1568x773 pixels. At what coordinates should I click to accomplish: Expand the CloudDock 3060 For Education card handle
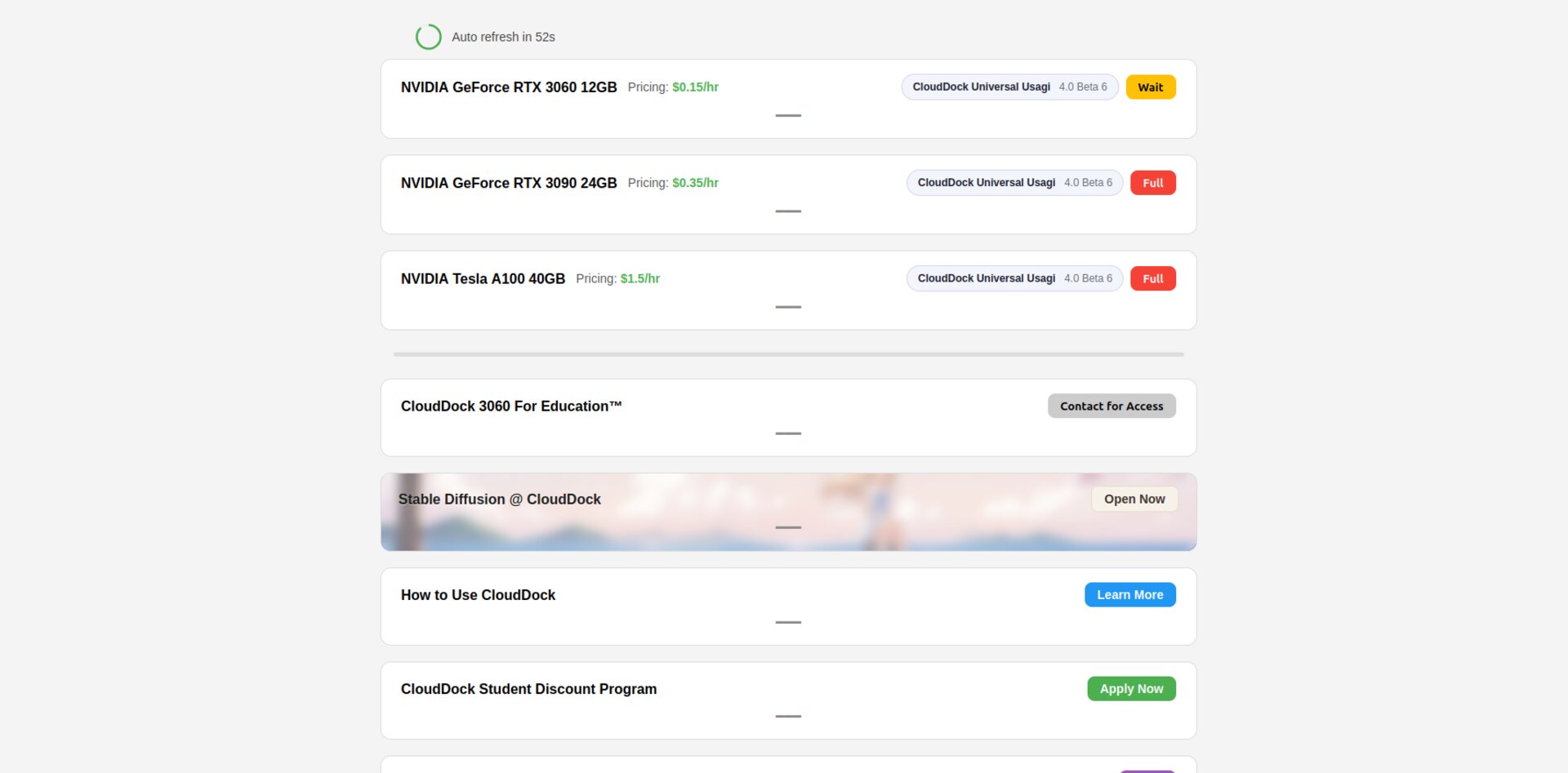tap(788, 433)
